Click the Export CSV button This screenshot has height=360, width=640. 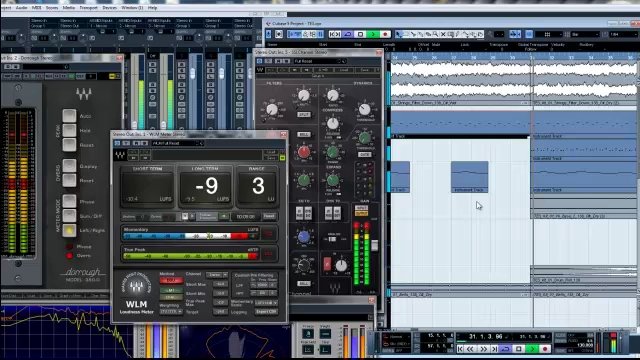tap(266, 312)
